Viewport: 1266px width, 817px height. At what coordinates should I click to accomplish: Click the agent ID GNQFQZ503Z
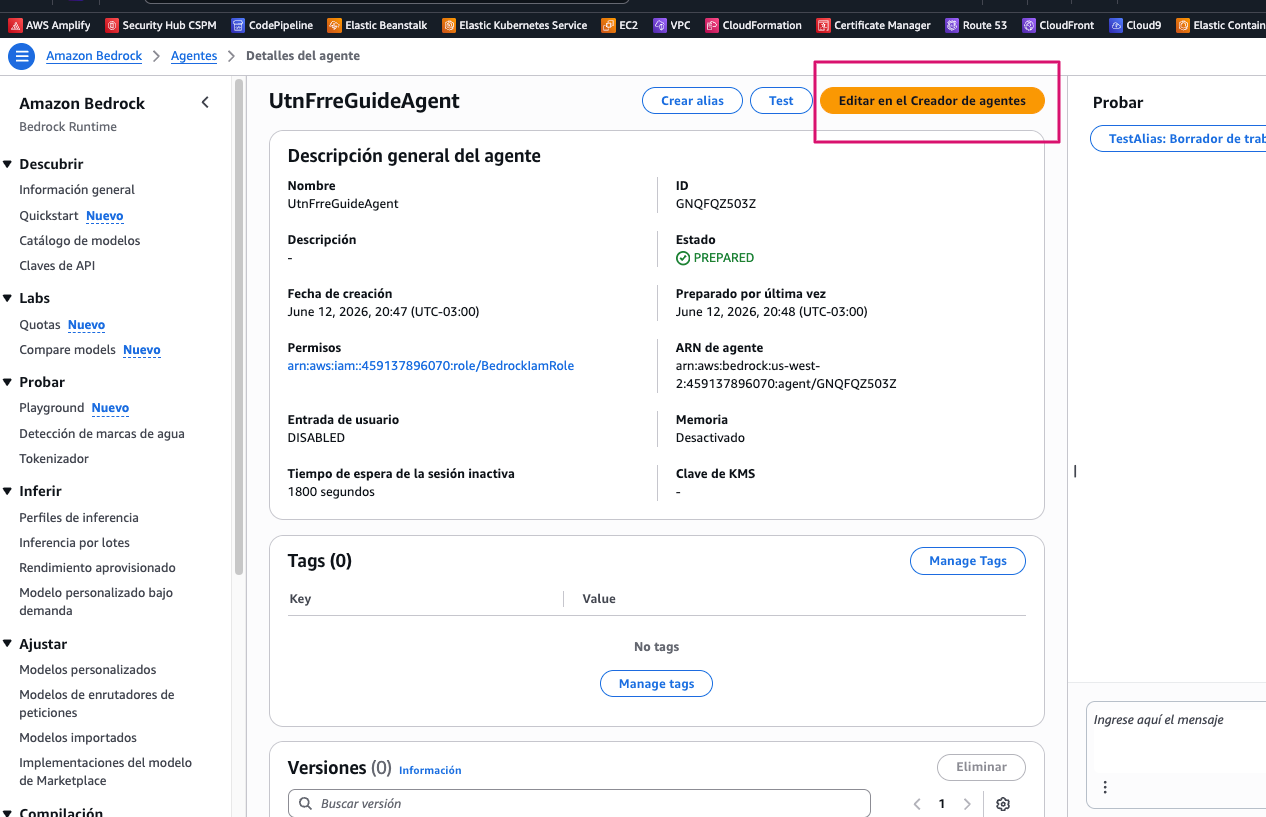click(x=716, y=204)
